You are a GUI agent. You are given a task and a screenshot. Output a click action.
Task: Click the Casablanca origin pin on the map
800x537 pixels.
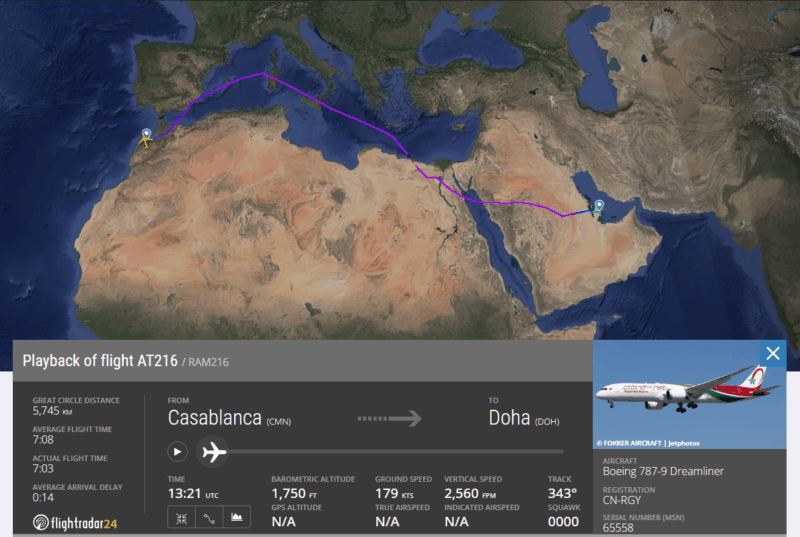click(x=146, y=135)
